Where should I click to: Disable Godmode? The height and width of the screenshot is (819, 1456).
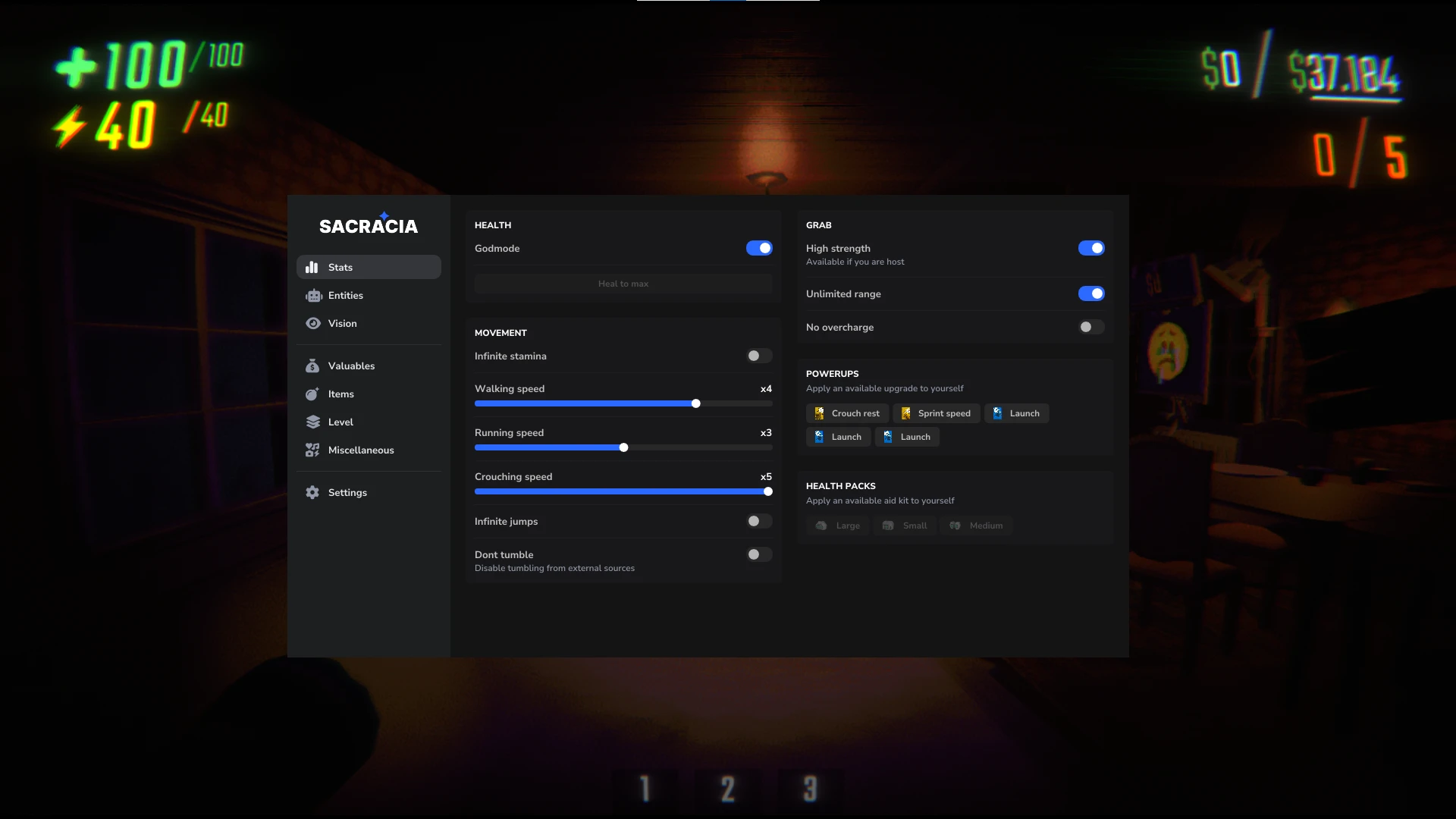pyautogui.click(x=759, y=248)
